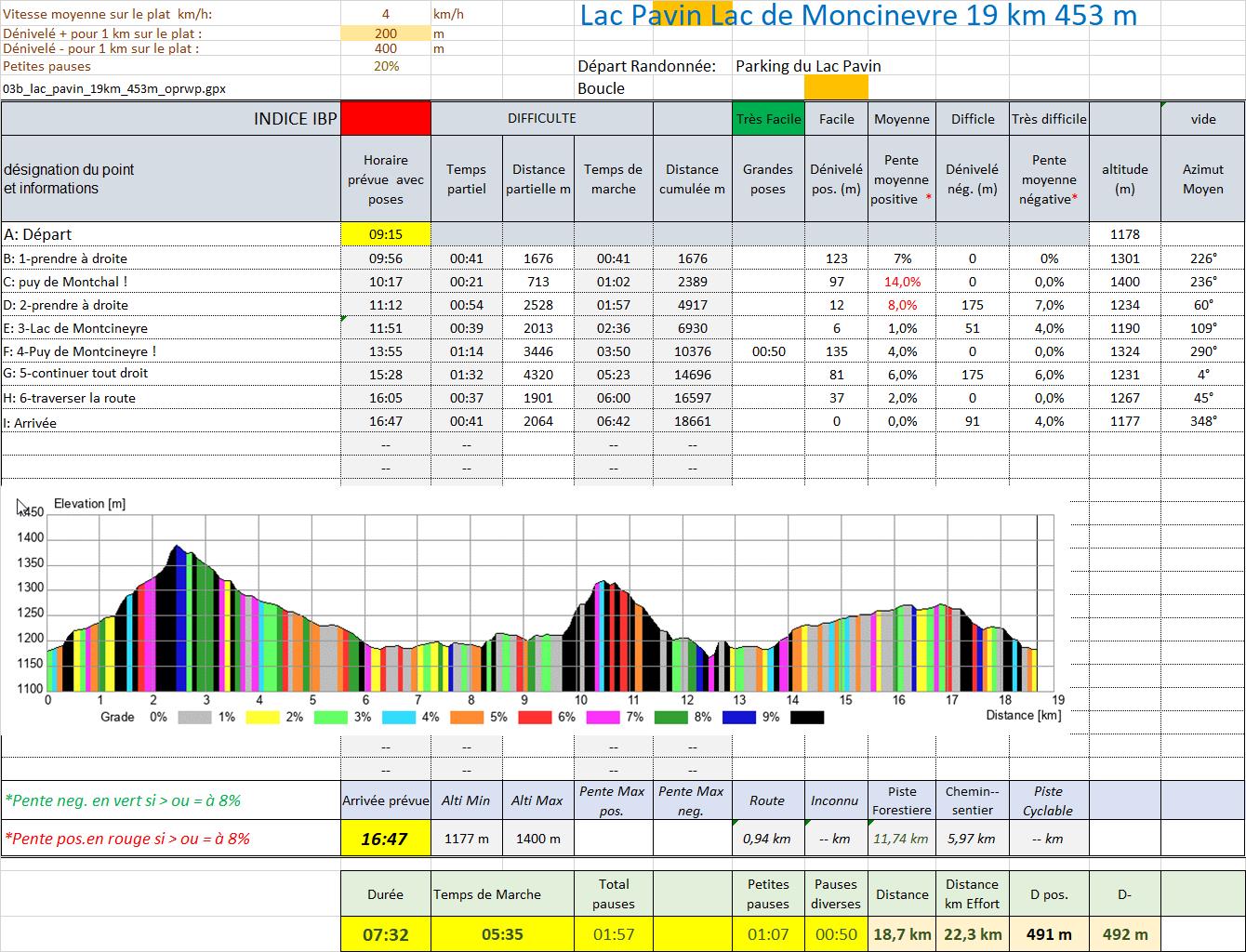
Task: Click the Alti Max 1400 m cell
Action: 537,839
